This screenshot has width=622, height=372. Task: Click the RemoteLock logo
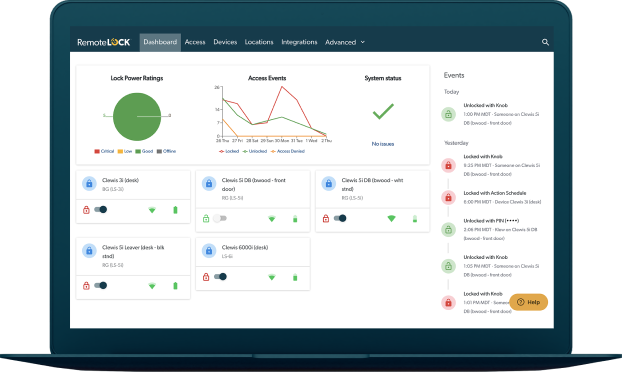104,42
